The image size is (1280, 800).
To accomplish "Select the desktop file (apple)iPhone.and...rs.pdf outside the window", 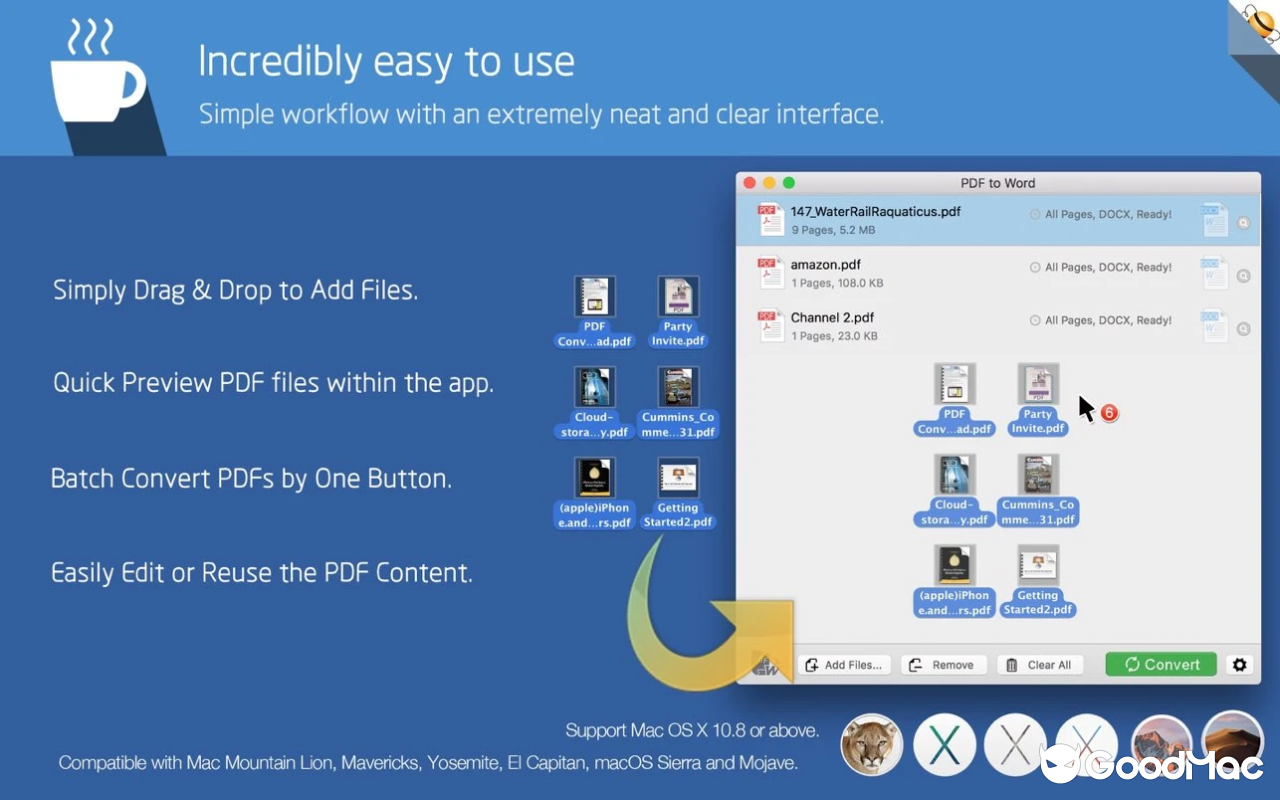I will pos(595,494).
